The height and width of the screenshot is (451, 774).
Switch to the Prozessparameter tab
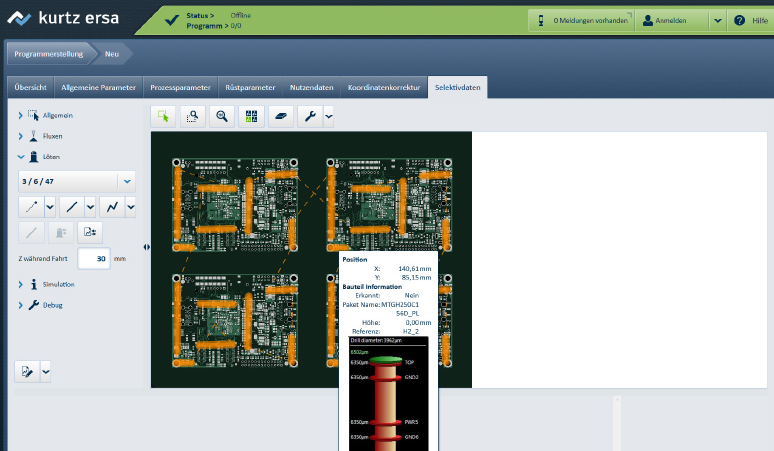pyautogui.click(x=180, y=88)
